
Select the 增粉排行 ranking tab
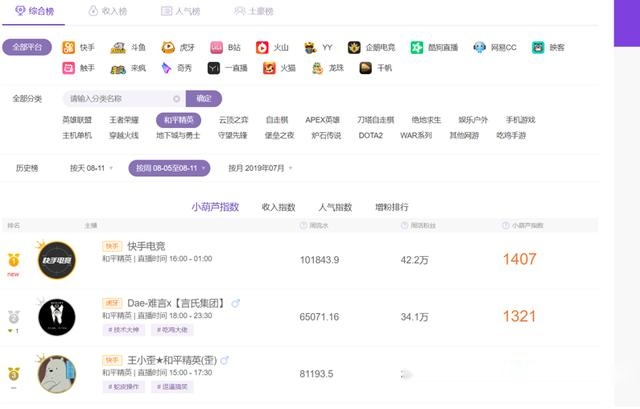click(x=392, y=207)
